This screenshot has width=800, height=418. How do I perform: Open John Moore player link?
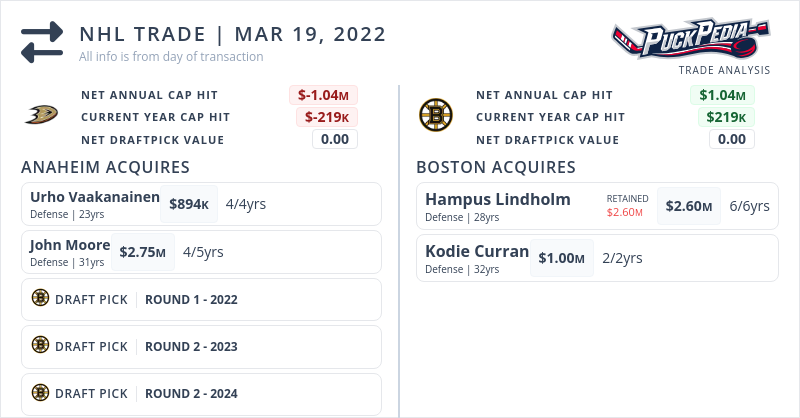(x=71, y=244)
